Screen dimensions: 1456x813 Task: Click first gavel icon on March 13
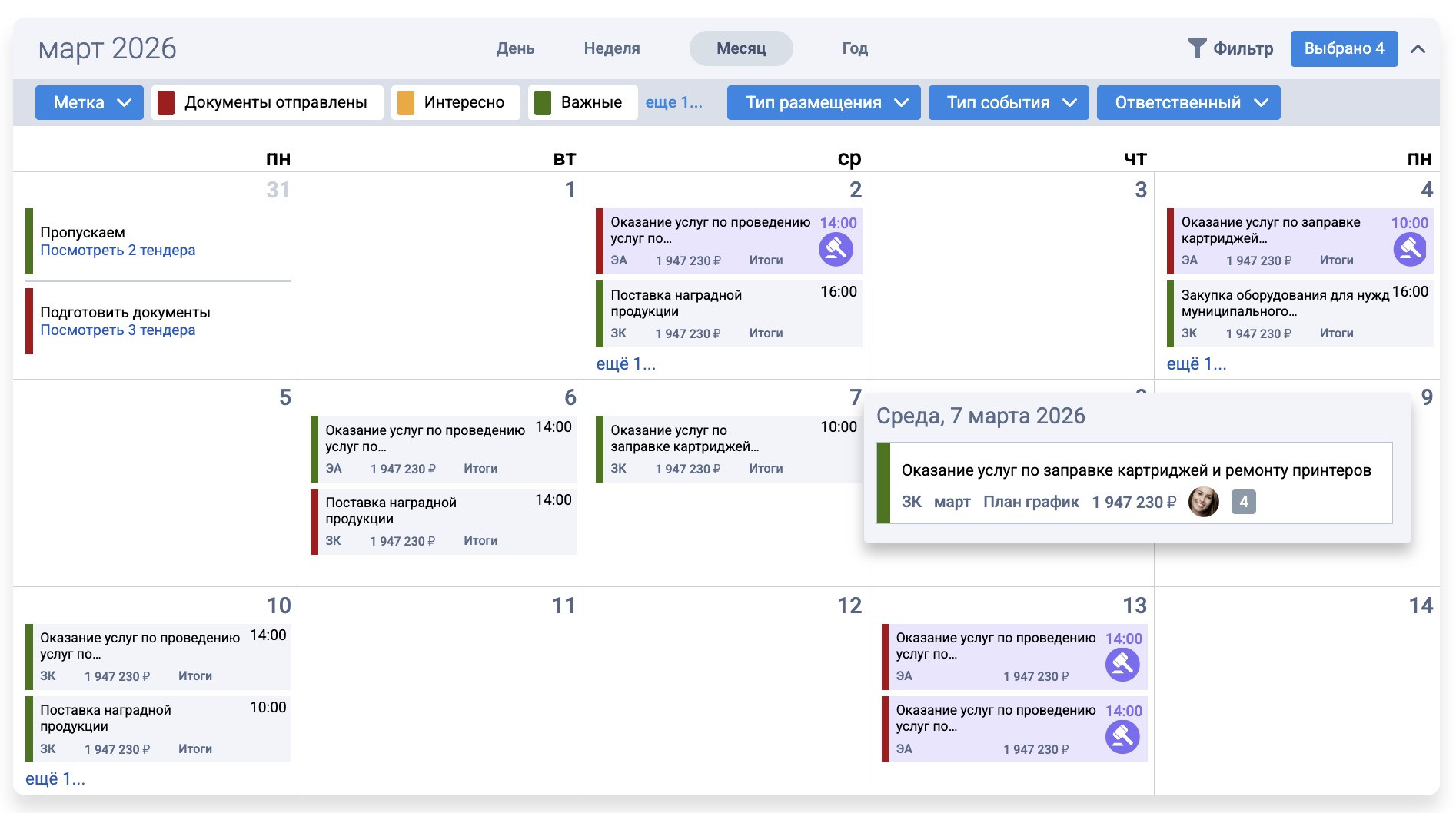tap(1122, 665)
